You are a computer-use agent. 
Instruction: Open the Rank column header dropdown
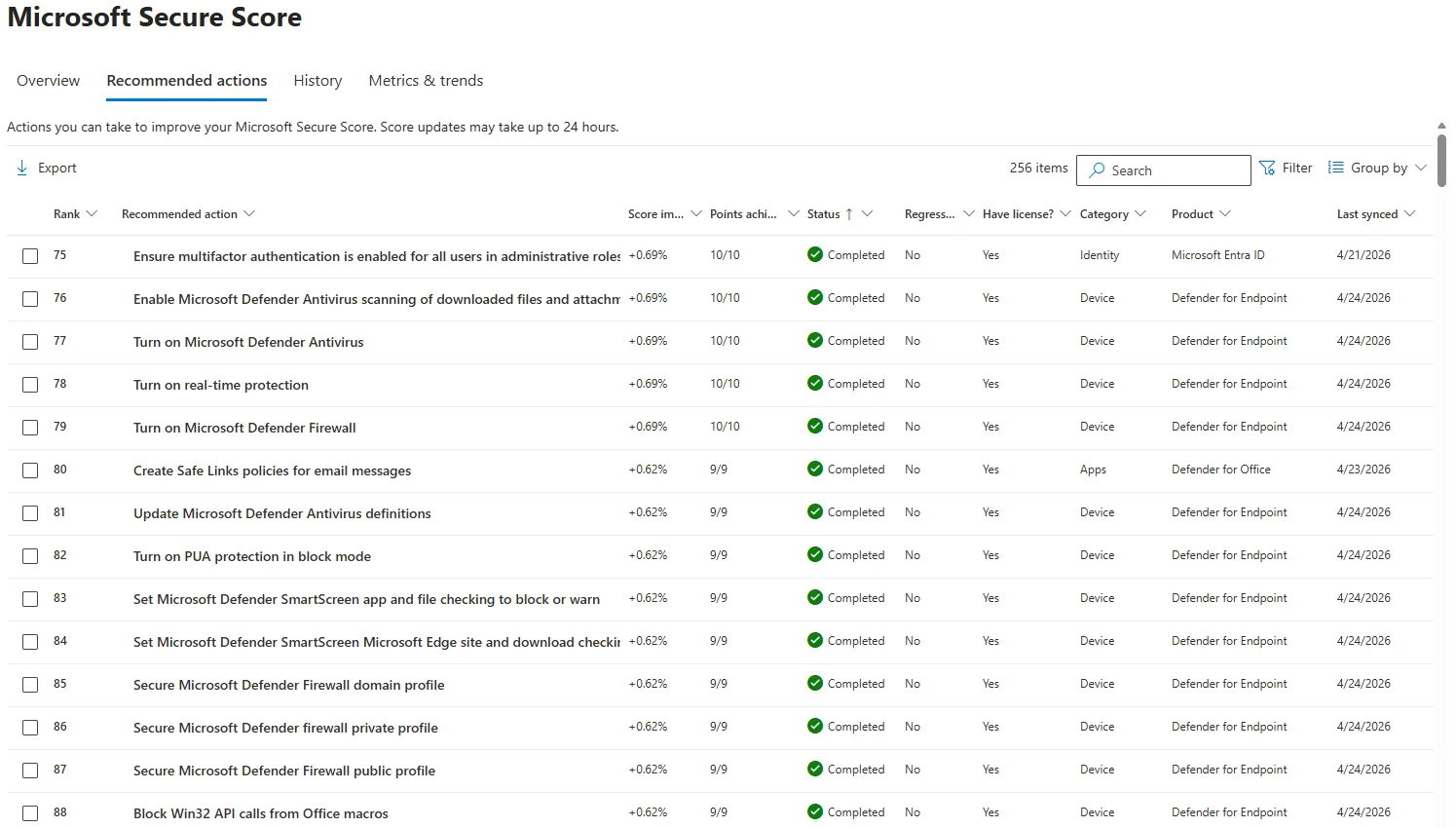[x=93, y=214]
